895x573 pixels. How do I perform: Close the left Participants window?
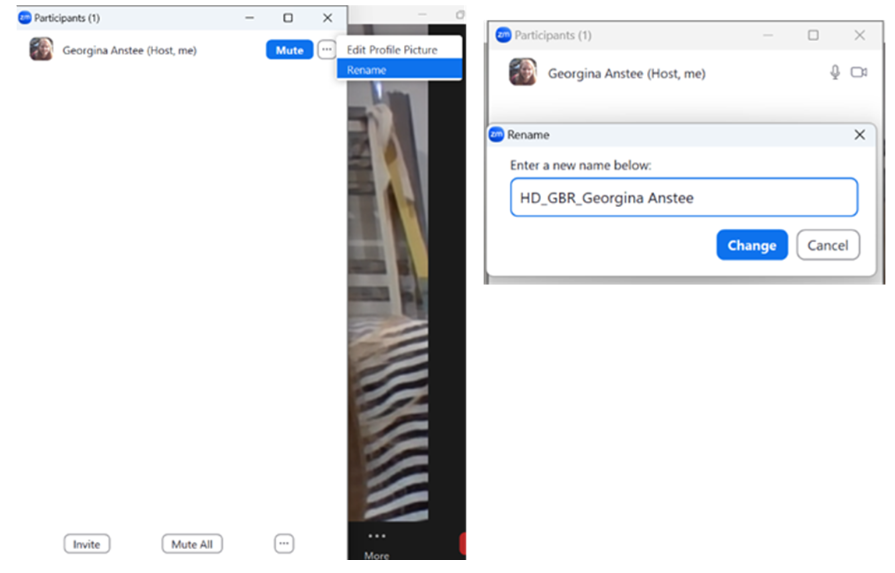tap(328, 18)
